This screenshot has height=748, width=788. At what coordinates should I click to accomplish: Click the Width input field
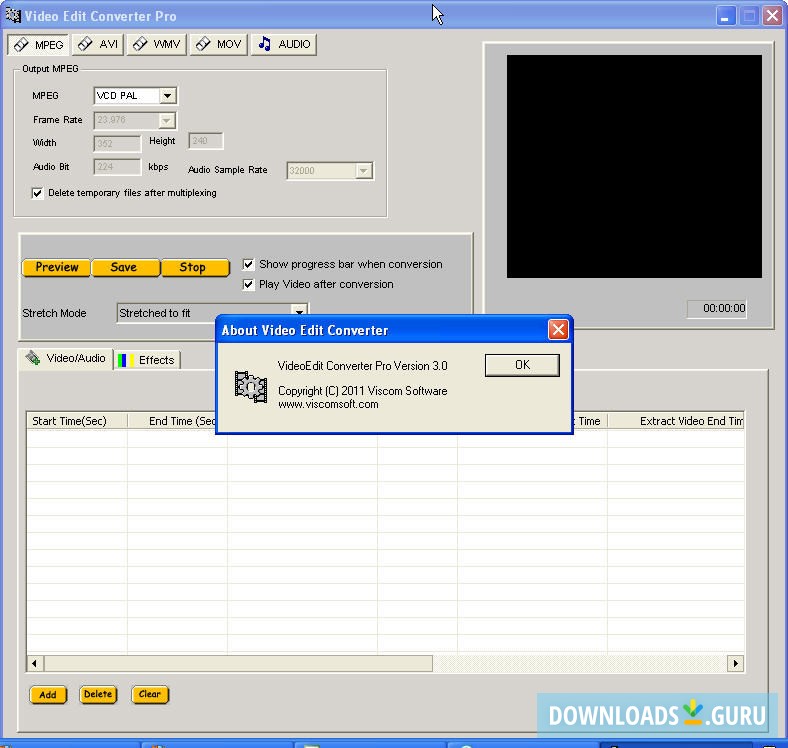pos(117,144)
